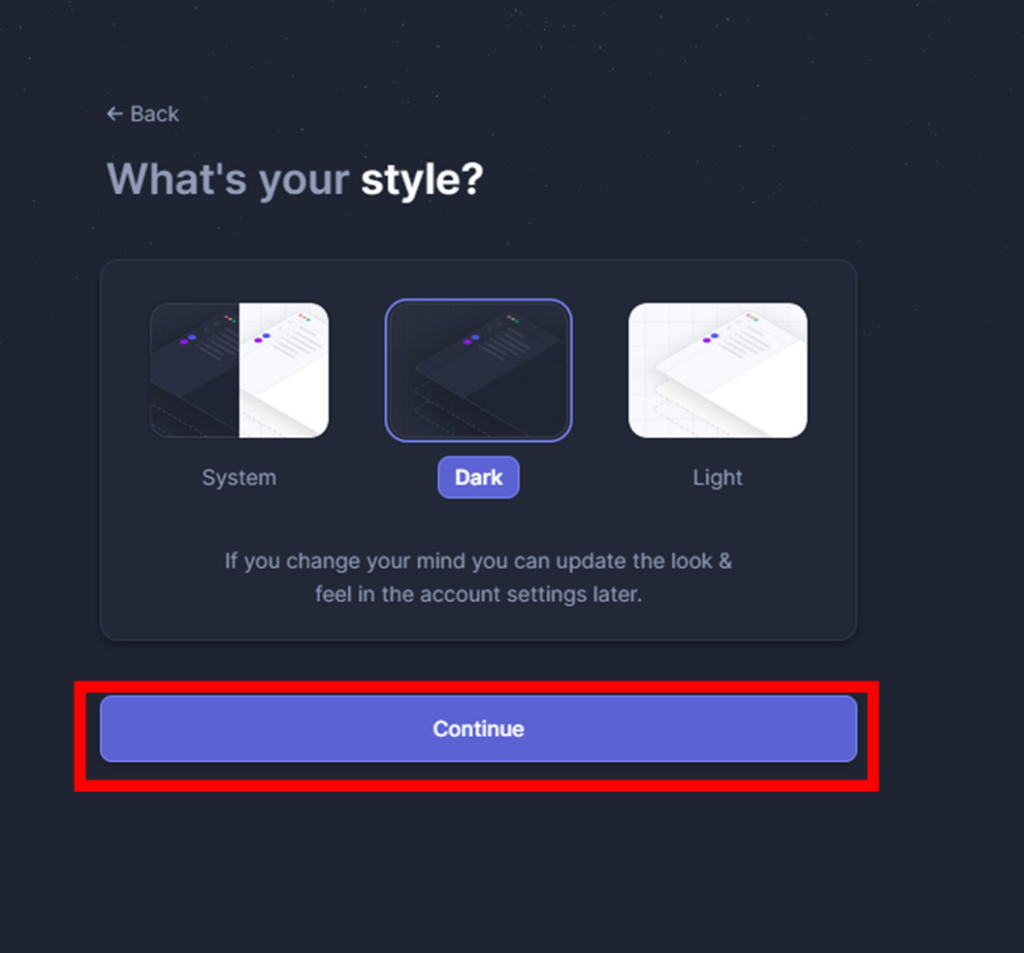Click the white half of the System preview
The image size is (1024, 953).
[284, 370]
